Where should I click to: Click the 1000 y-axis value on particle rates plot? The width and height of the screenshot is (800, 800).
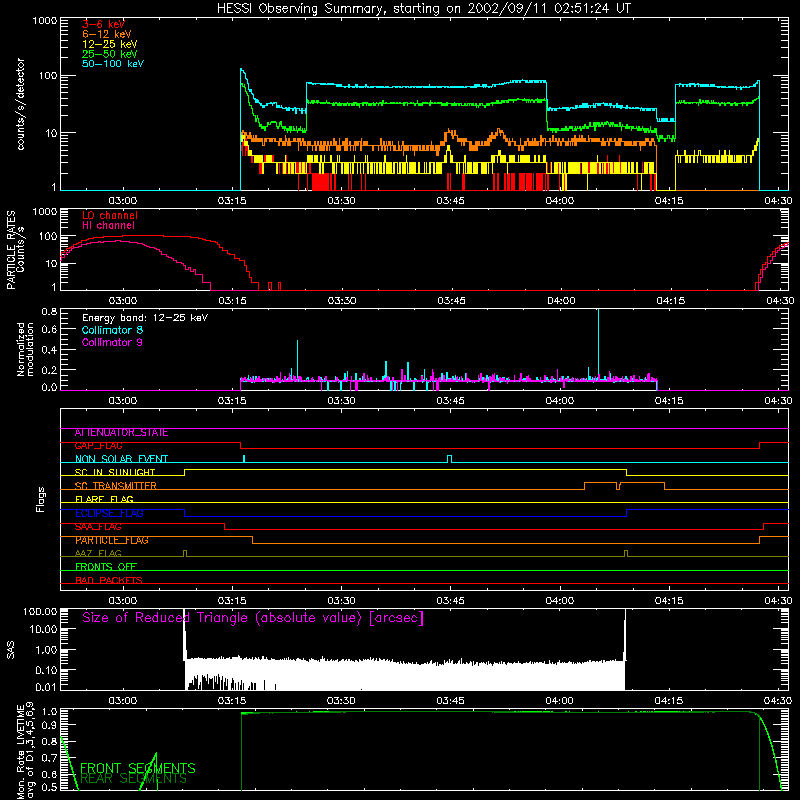coord(45,212)
